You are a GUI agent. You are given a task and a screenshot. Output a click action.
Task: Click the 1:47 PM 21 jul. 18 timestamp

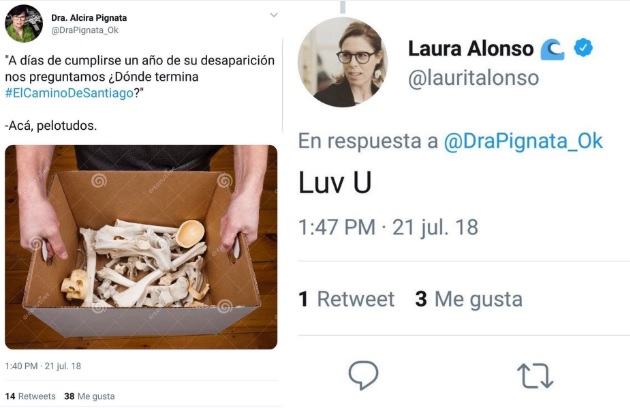pos(388,227)
